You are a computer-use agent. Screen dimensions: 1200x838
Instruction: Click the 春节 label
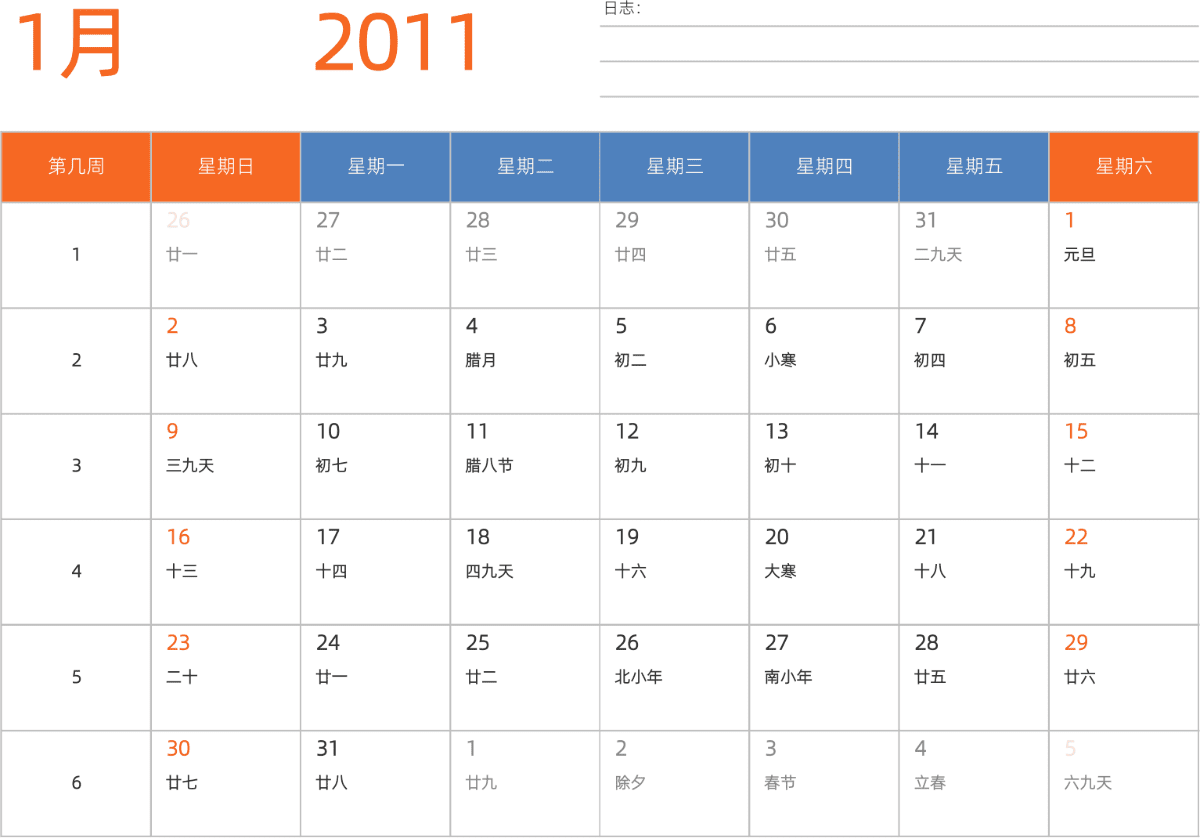click(780, 783)
